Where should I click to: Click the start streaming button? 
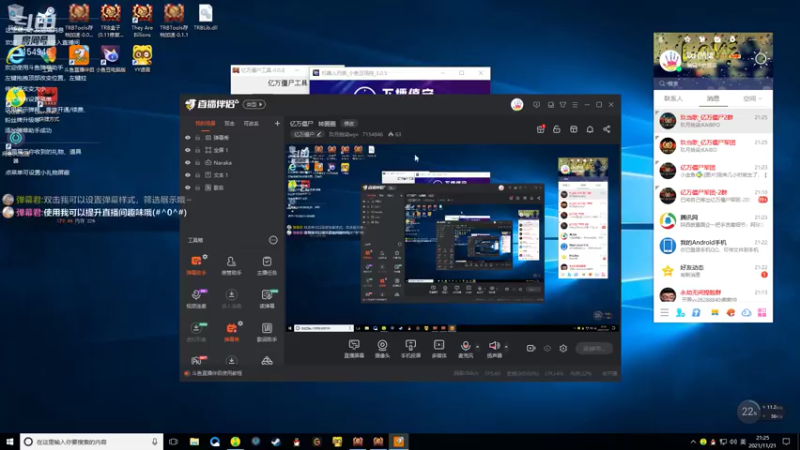(594, 348)
